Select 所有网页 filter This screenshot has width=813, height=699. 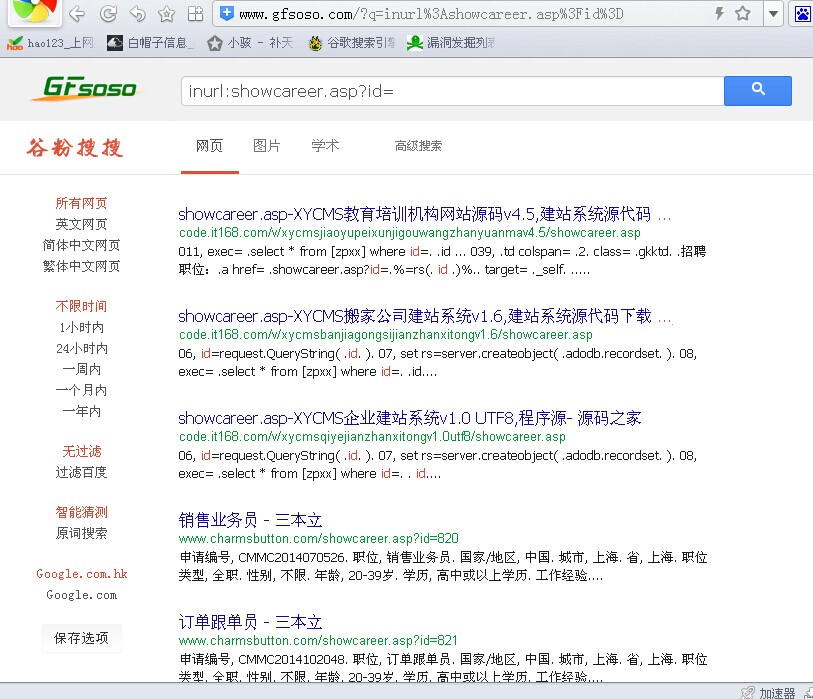[81, 203]
